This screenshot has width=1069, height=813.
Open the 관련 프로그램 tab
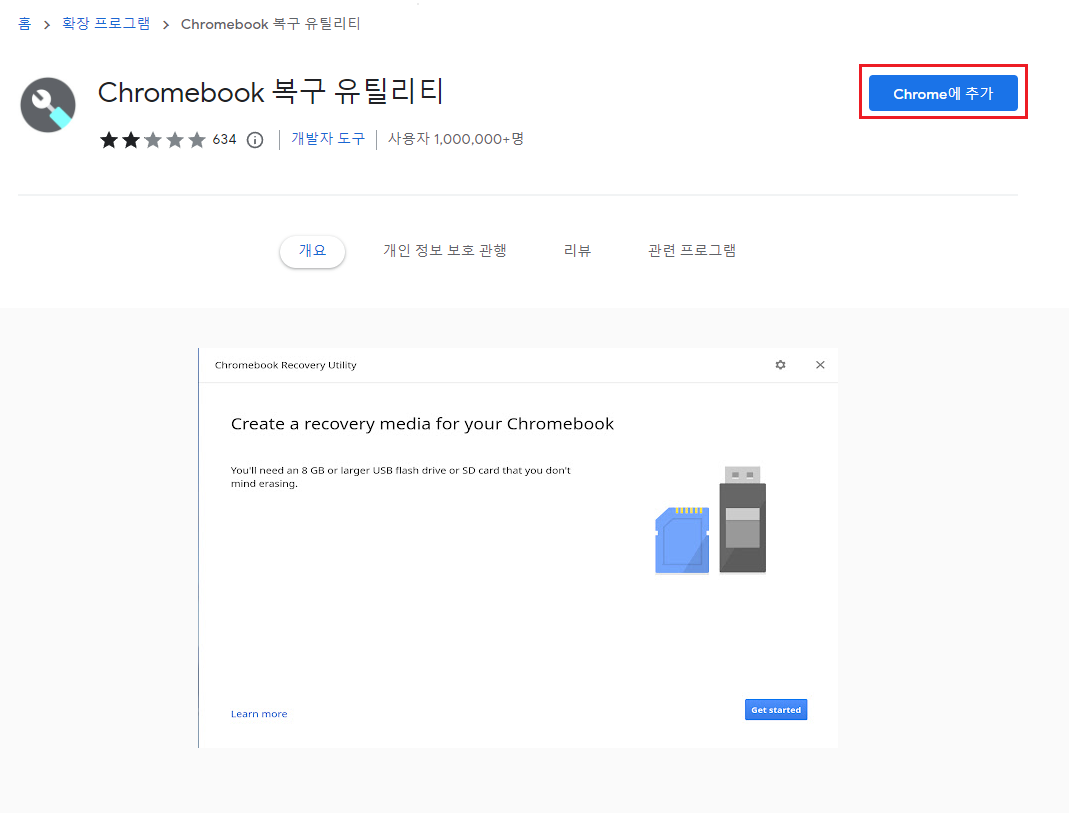(x=691, y=251)
